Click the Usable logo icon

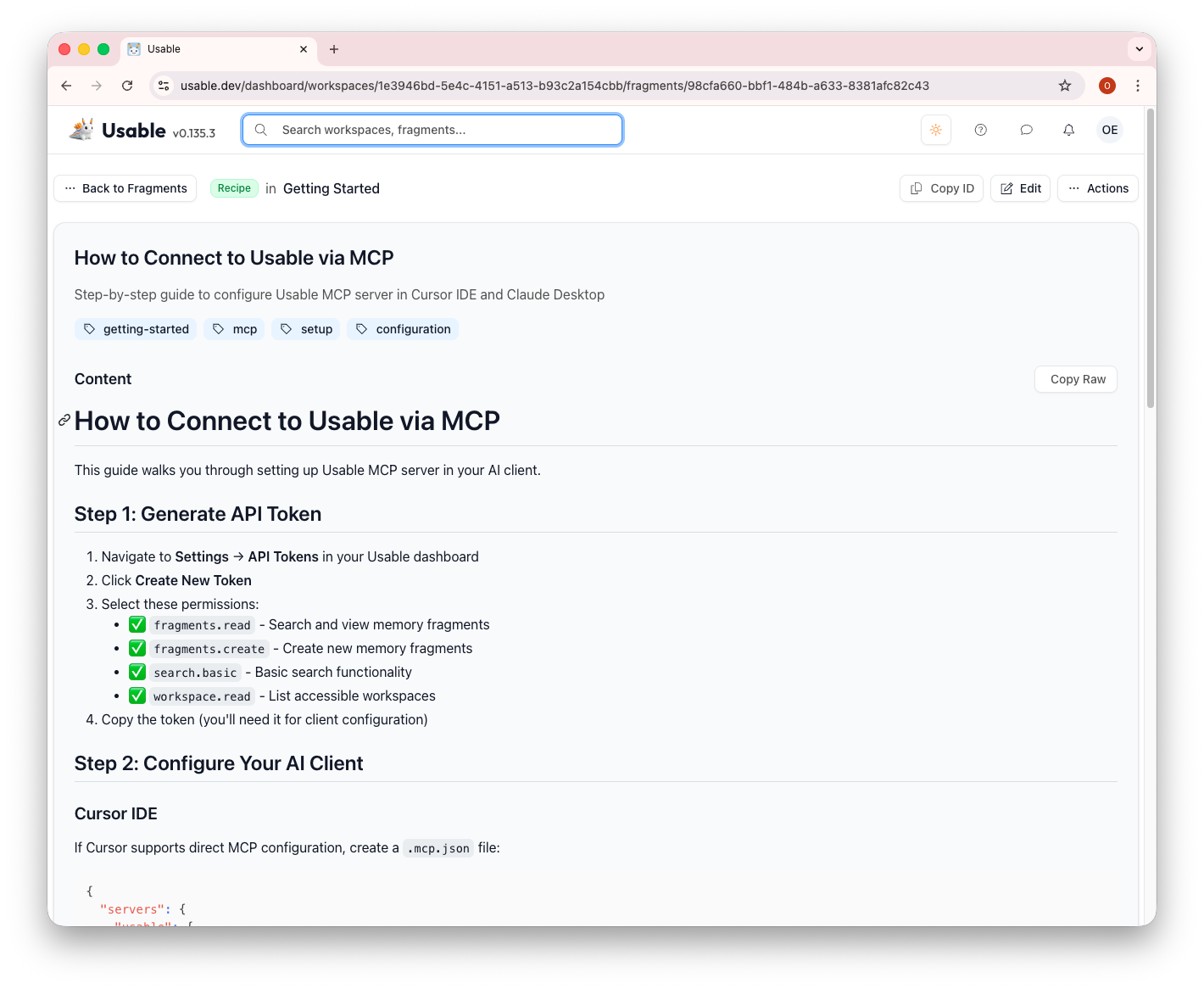click(x=82, y=130)
